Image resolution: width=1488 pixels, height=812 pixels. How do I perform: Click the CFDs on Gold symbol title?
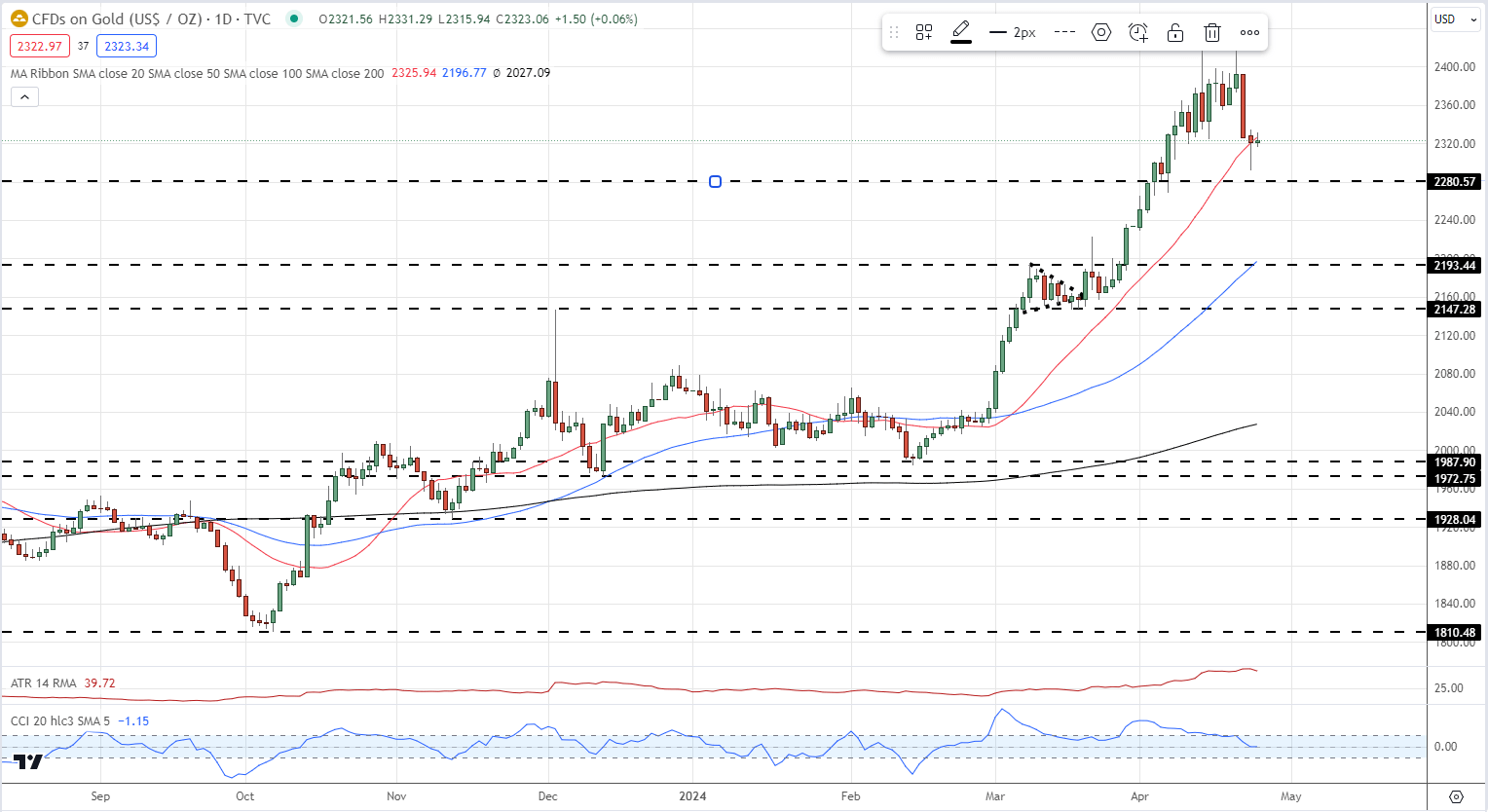(x=116, y=18)
